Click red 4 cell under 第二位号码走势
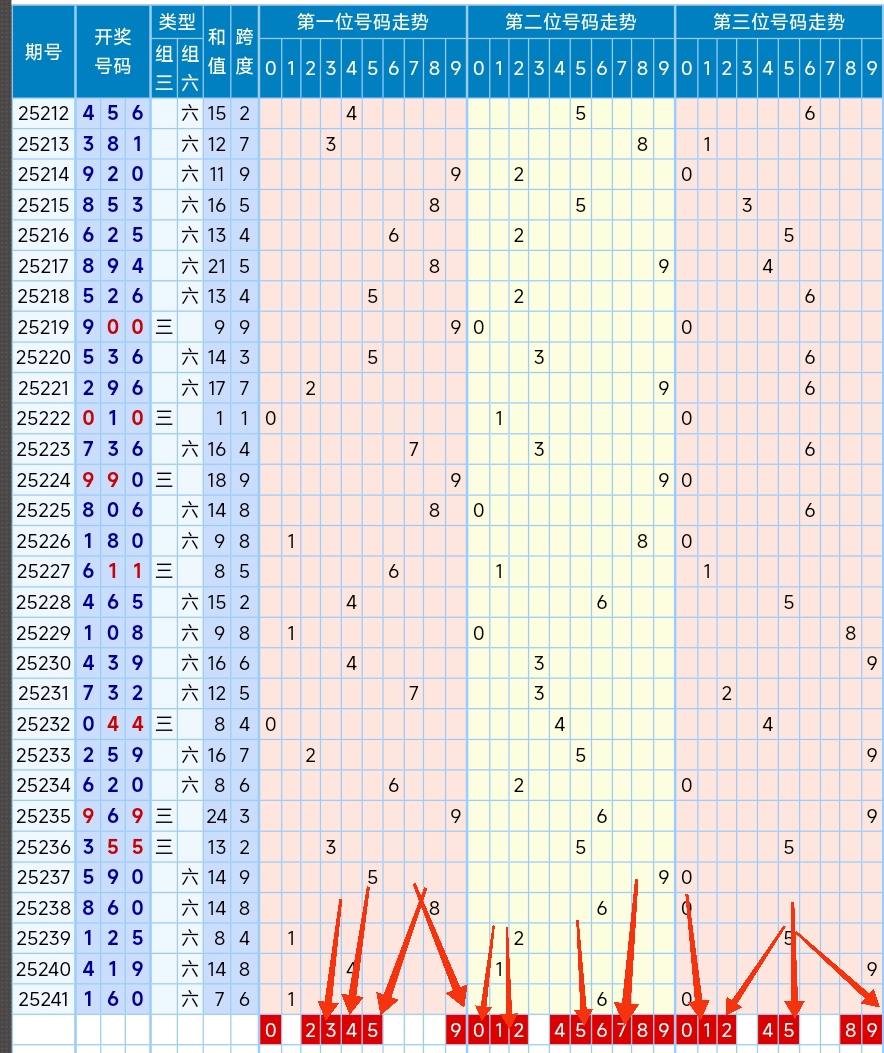The height and width of the screenshot is (1053, 884). pyautogui.click(x=560, y=1030)
